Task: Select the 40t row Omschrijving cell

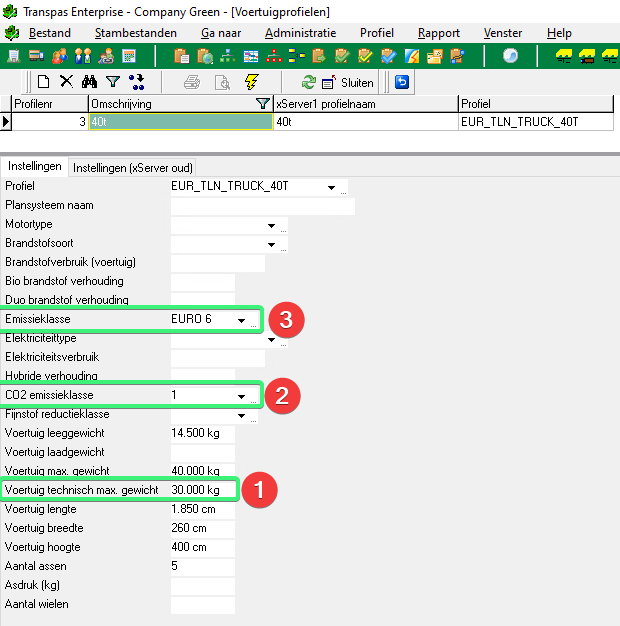Action: pyautogui.click(x=180, y=122)
